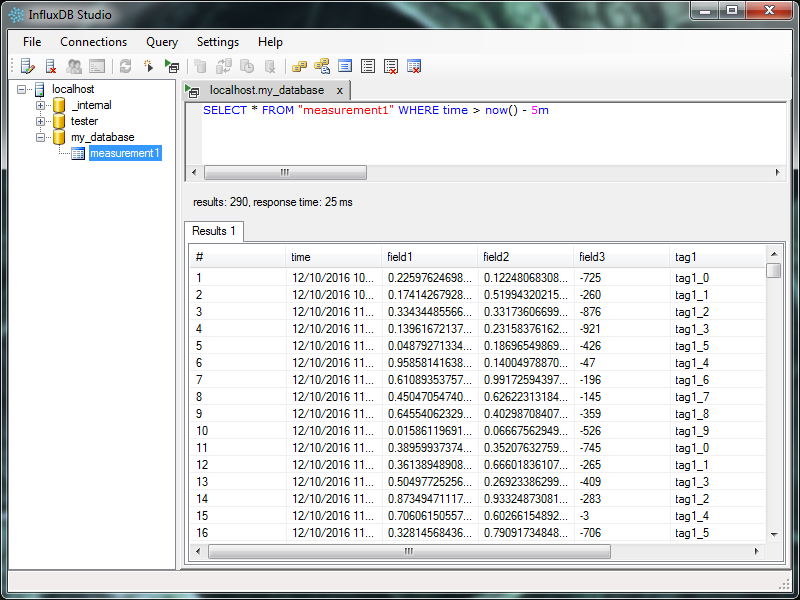The image size is (800, 600).
Task: Click the Create/Edit Connection toolbar icon
Action: [27, 67]
